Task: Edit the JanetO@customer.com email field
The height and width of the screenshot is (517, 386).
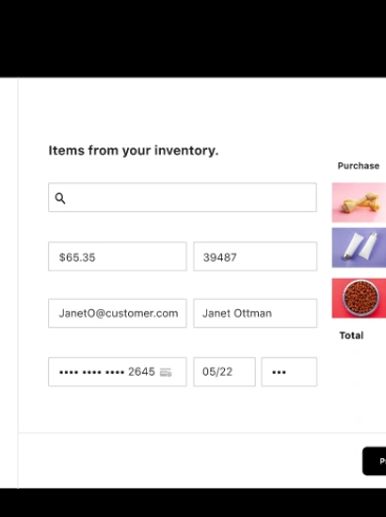Action: 117,313
